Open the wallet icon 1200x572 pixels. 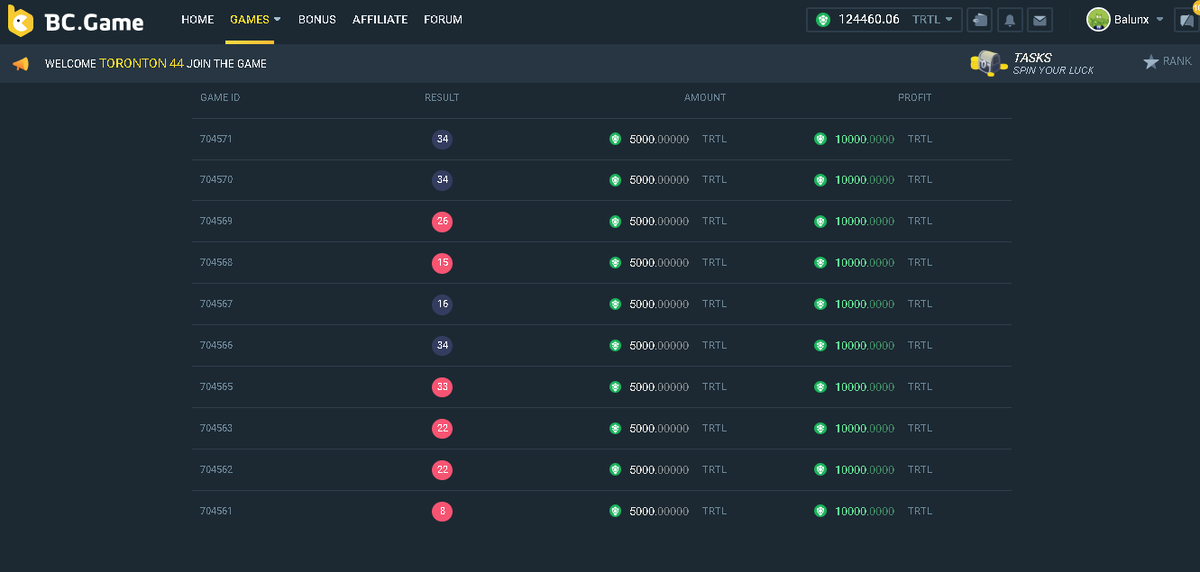[x=980, y=20]
